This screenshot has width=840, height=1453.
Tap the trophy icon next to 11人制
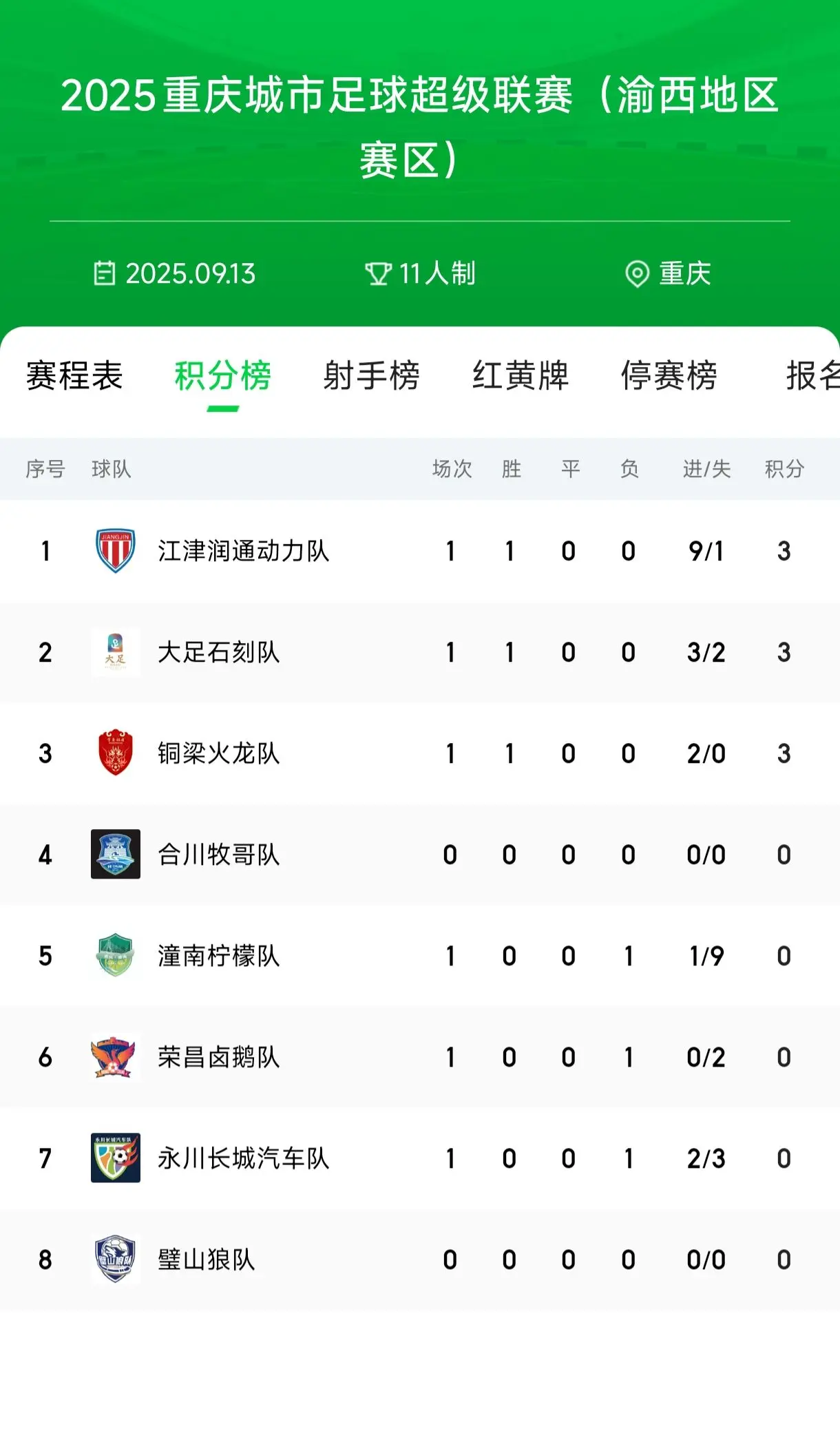click(378, 273)
